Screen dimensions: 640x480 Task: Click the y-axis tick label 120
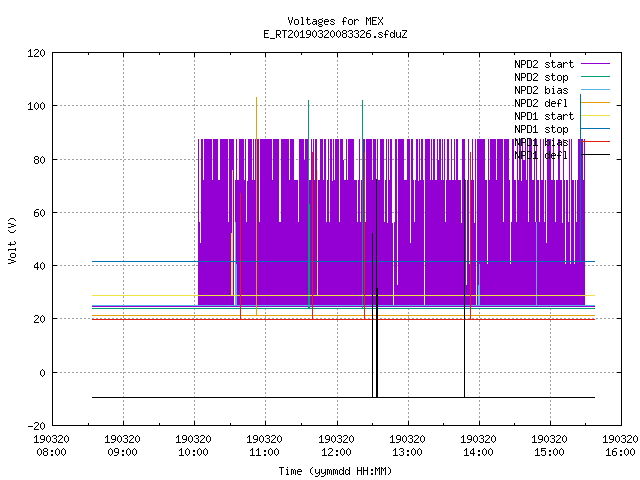pos(36,53)
